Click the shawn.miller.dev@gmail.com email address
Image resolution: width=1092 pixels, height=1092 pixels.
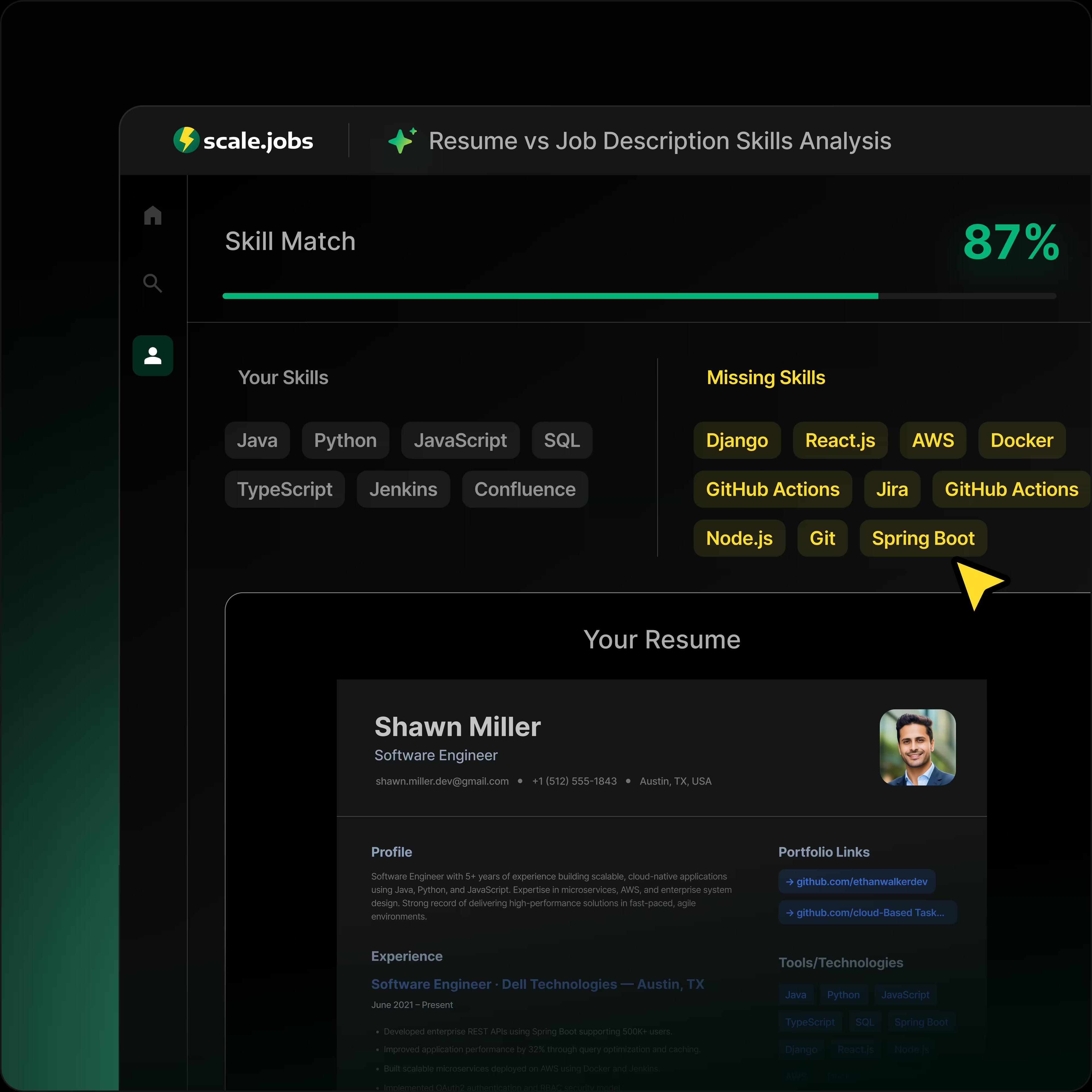coord(442,781)
